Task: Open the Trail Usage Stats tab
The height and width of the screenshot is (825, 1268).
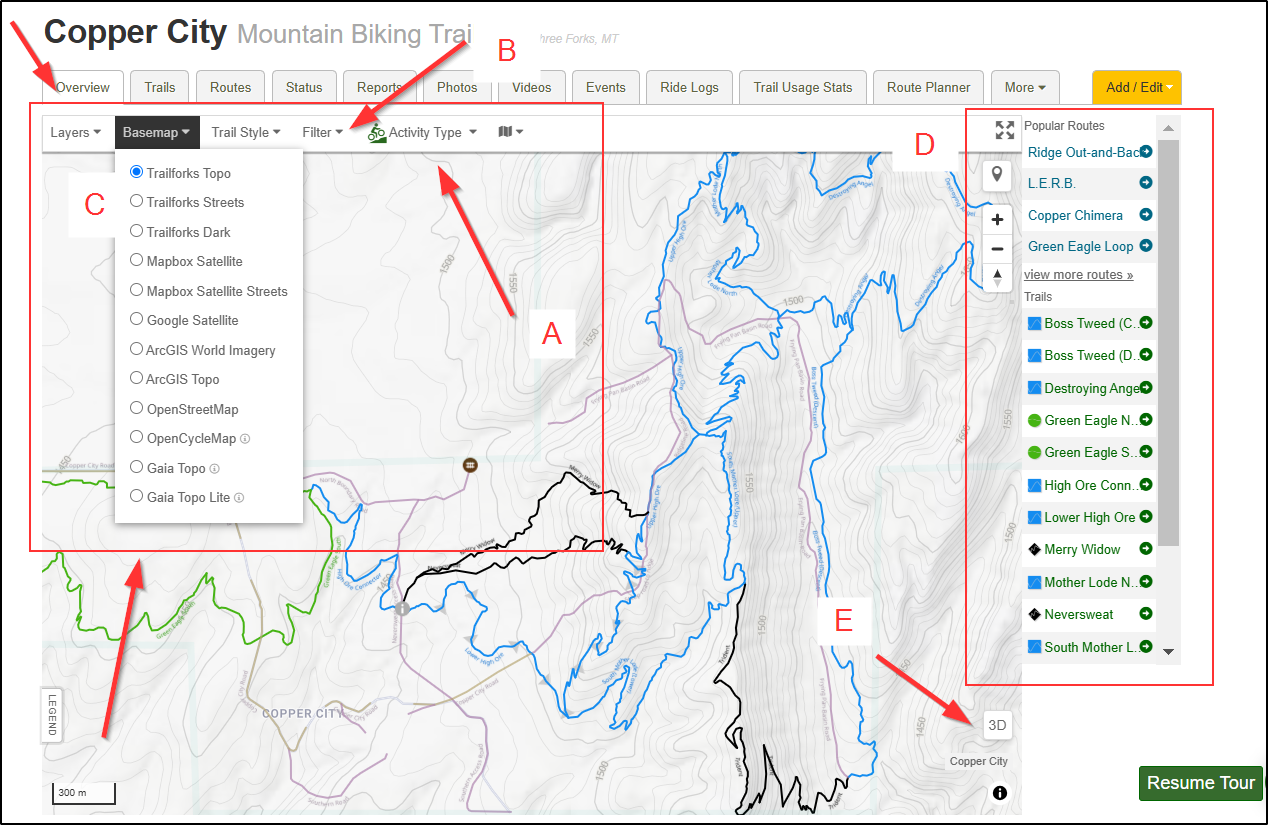Action: pos(803,87)
